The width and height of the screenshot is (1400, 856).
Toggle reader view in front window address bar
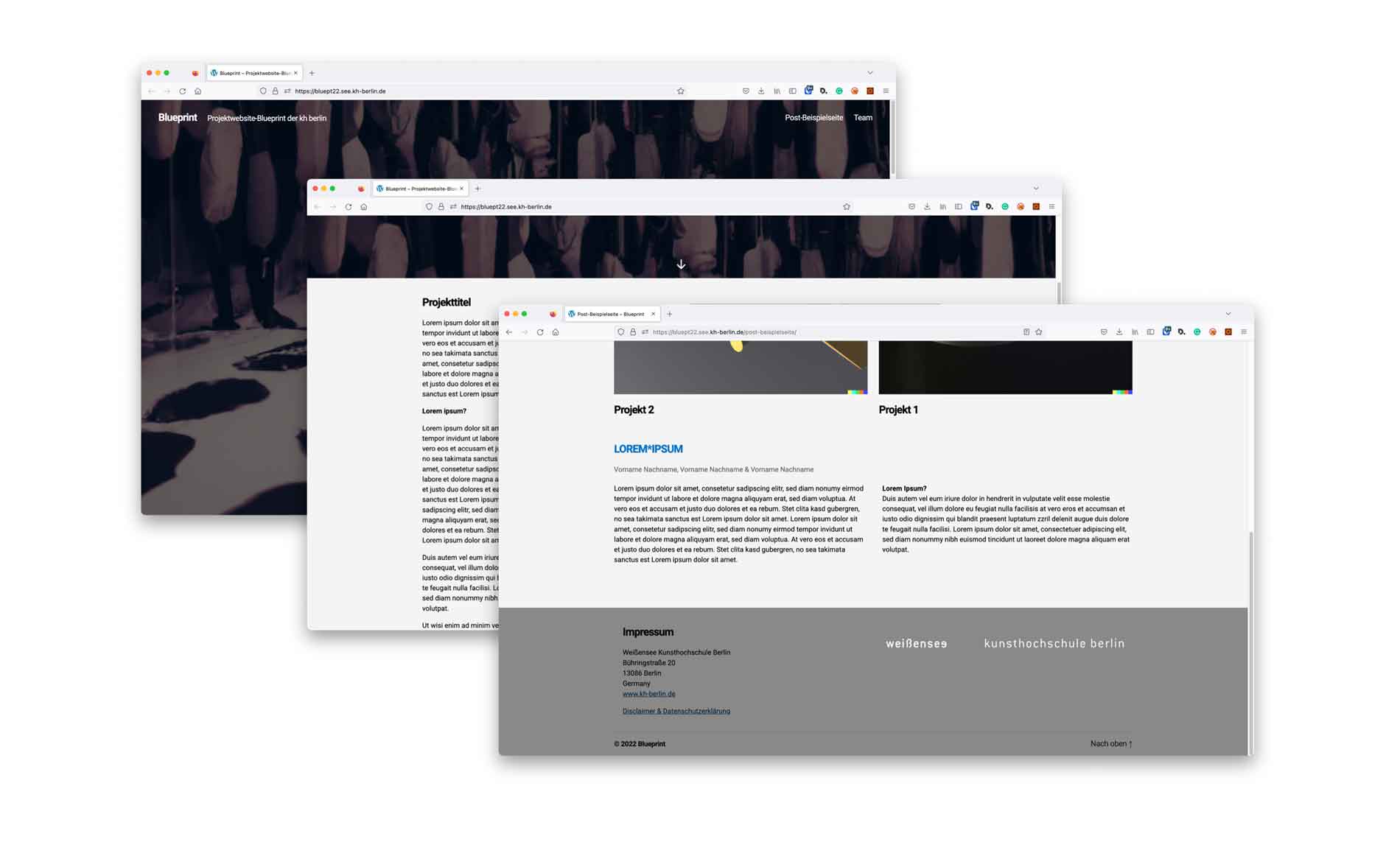1026,332
